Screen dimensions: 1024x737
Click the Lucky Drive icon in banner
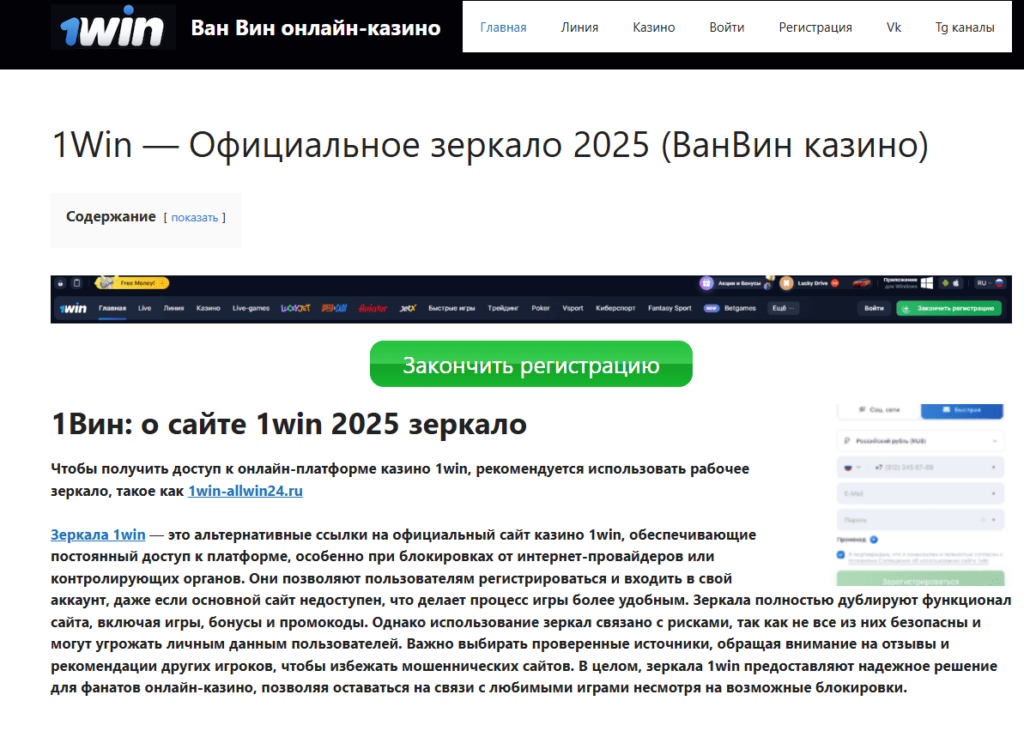coord(786,283)
